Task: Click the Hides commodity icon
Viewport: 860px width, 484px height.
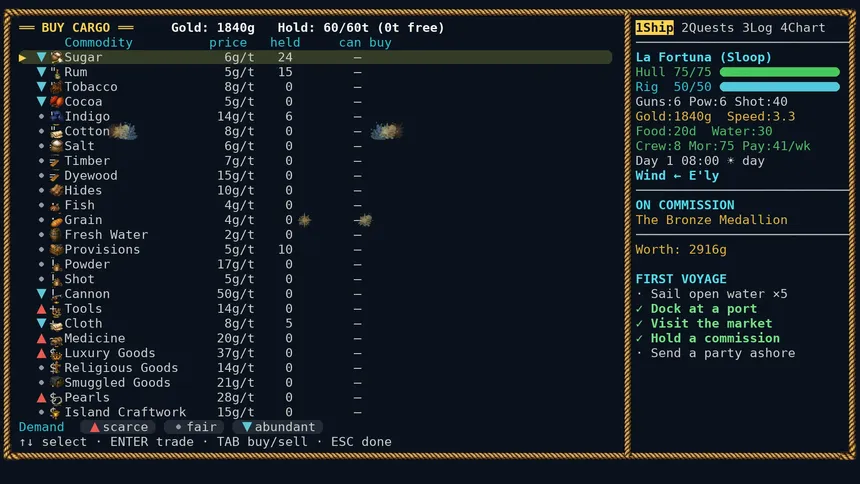Action: click(x=56, y=190)
